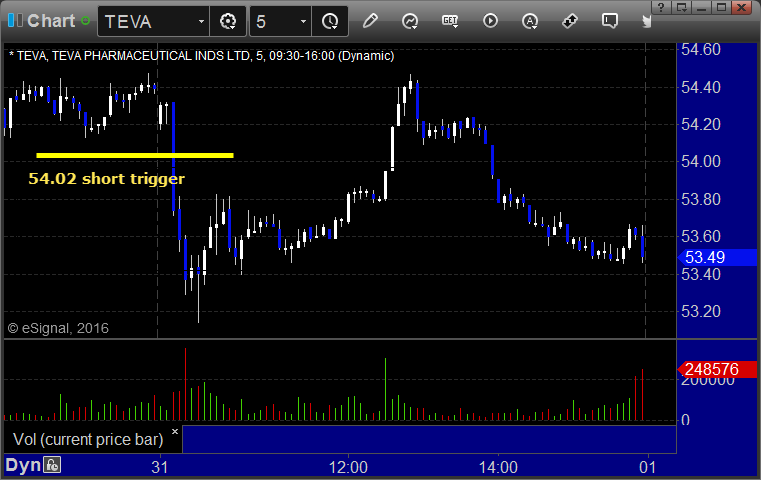
Task: Open the TEVA symbol dropdown arrow
Action: pyautogui.click(x=201, y=21)
